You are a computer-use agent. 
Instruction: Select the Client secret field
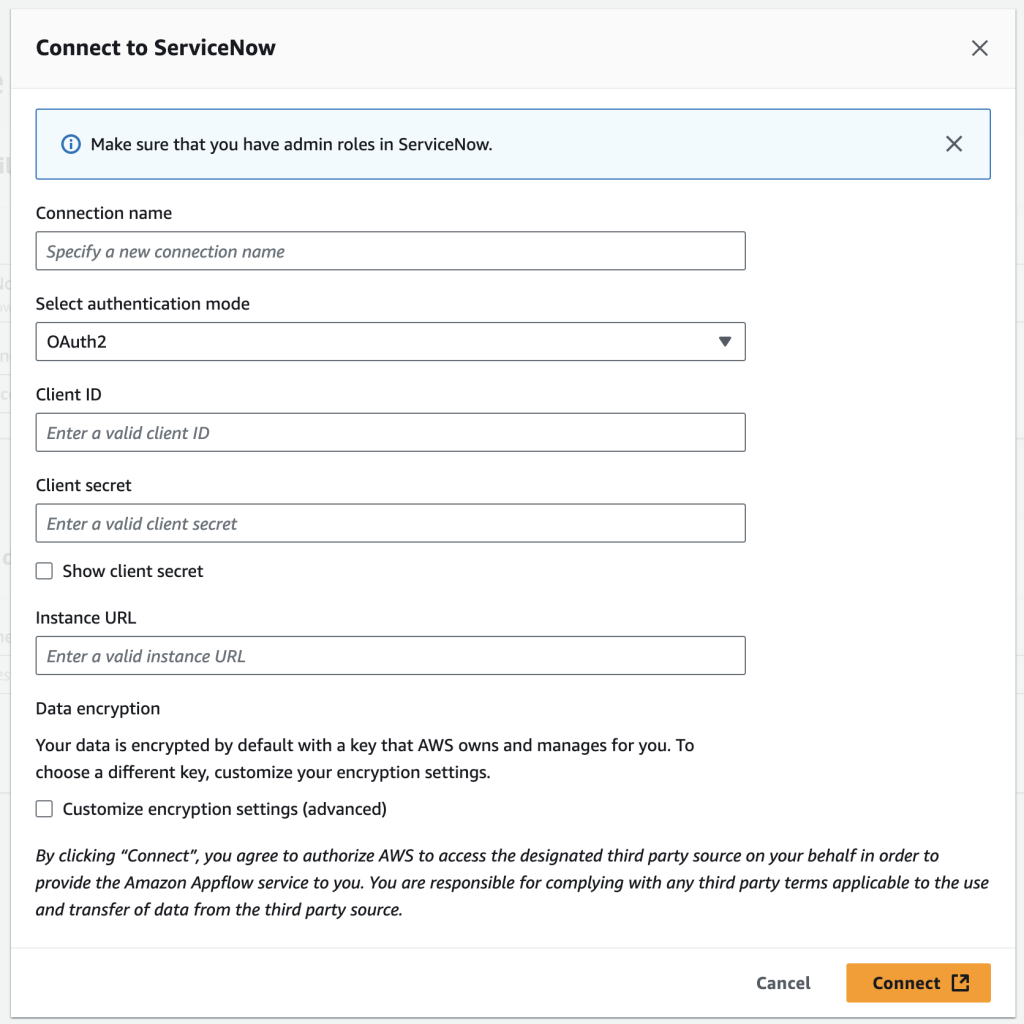point(390,523)
